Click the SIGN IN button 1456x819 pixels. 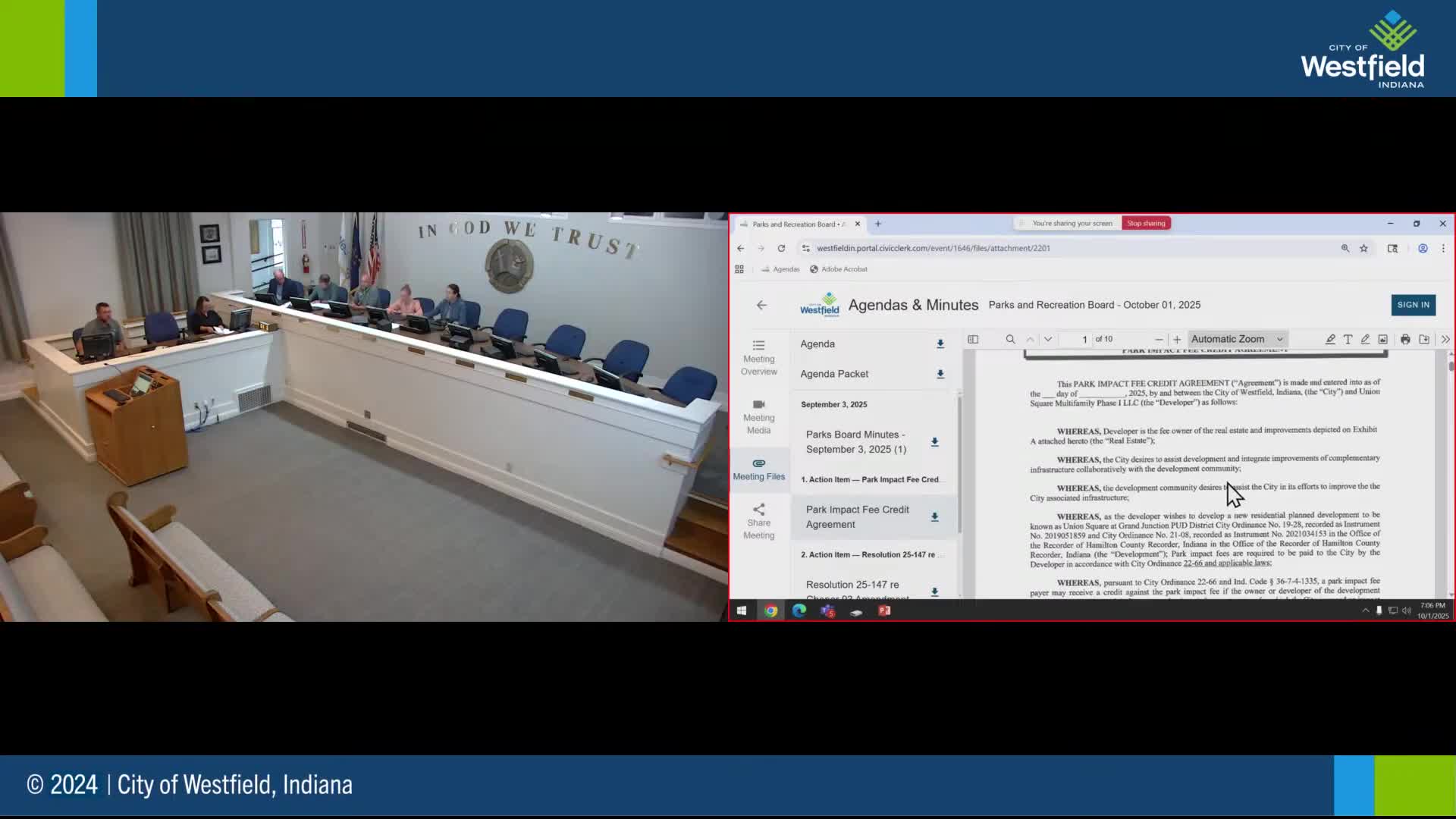[1413, 305]
